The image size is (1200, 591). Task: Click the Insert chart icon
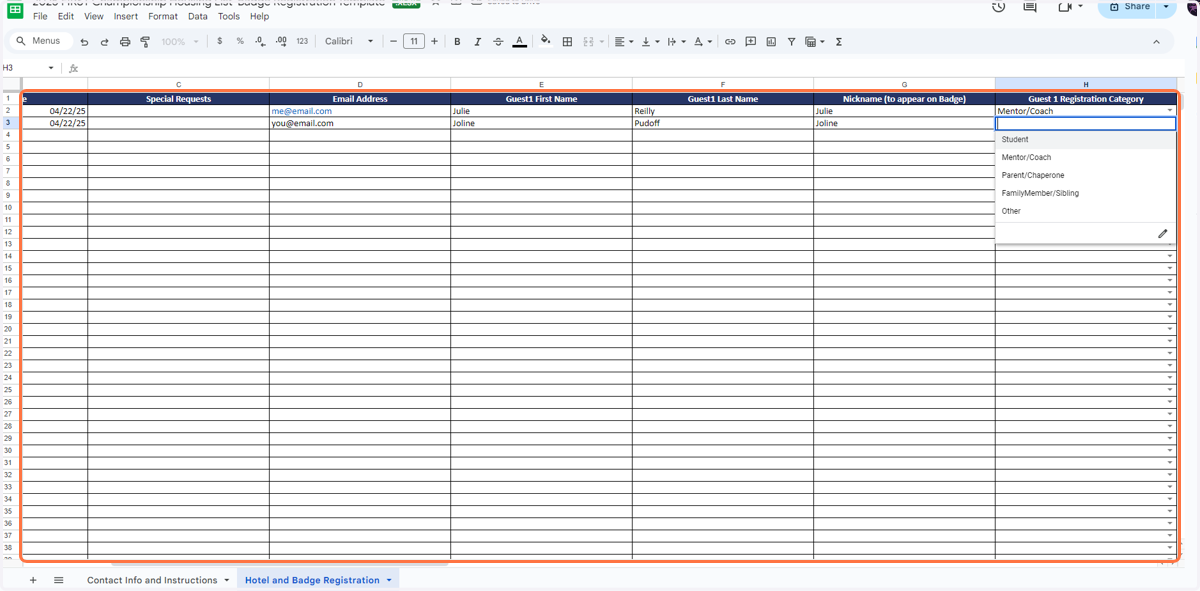(x=771, y=42)
